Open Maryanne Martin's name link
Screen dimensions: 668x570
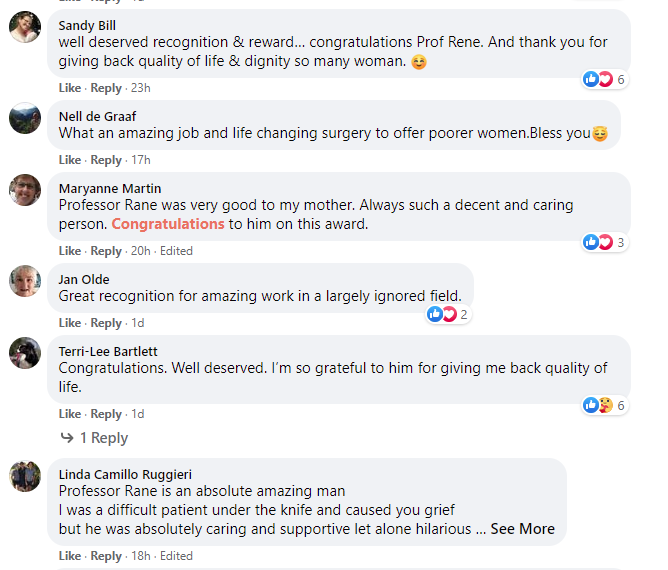pyautogui.click(x=109, y=188)
